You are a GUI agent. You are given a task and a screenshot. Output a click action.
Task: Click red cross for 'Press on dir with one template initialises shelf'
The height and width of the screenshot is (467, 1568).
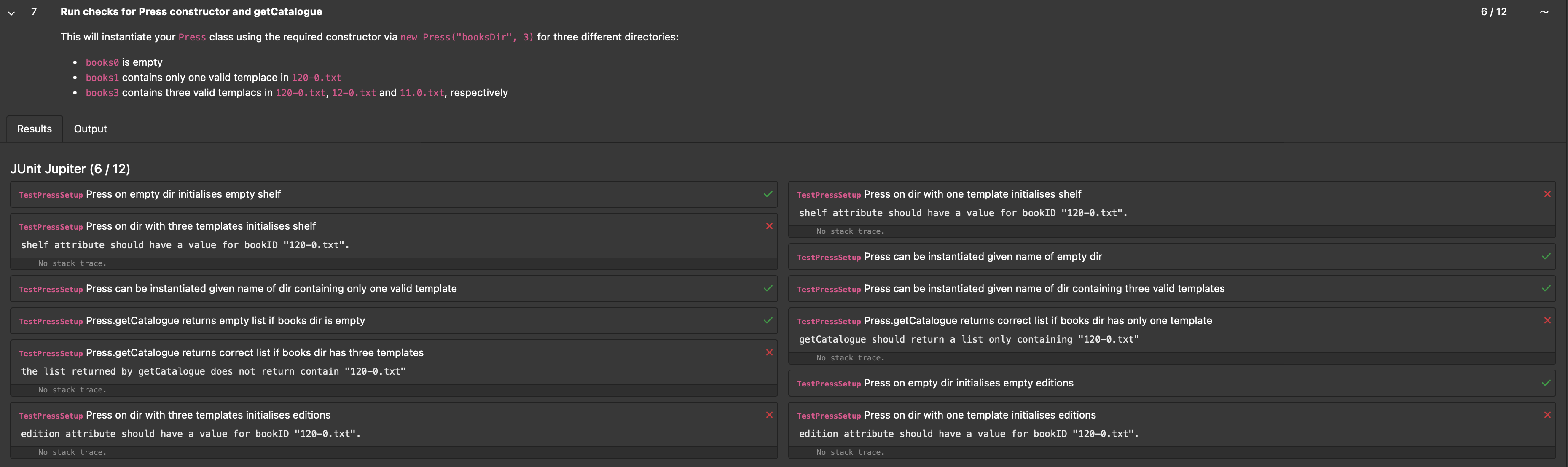click(x=1547, y=194)
